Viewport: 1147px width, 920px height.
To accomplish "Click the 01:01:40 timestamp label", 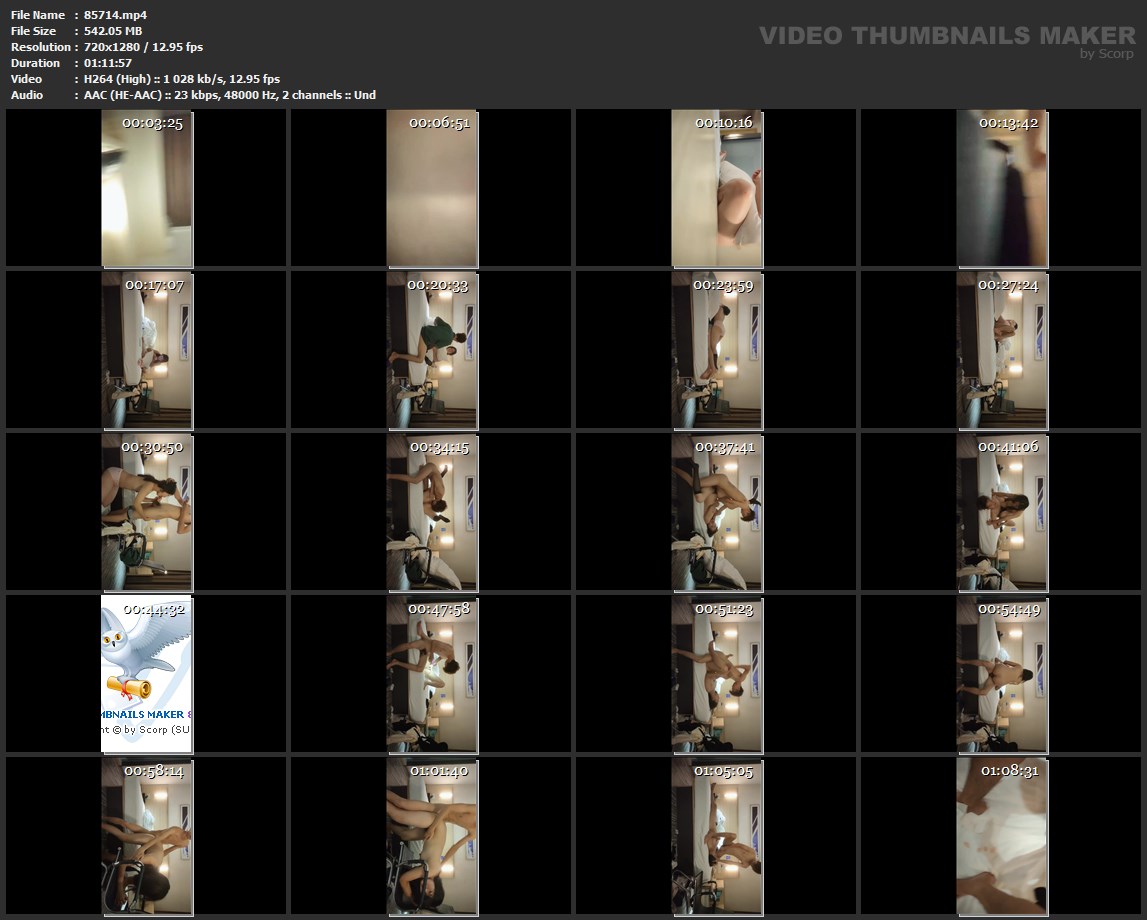I will [x=438, y=771].
